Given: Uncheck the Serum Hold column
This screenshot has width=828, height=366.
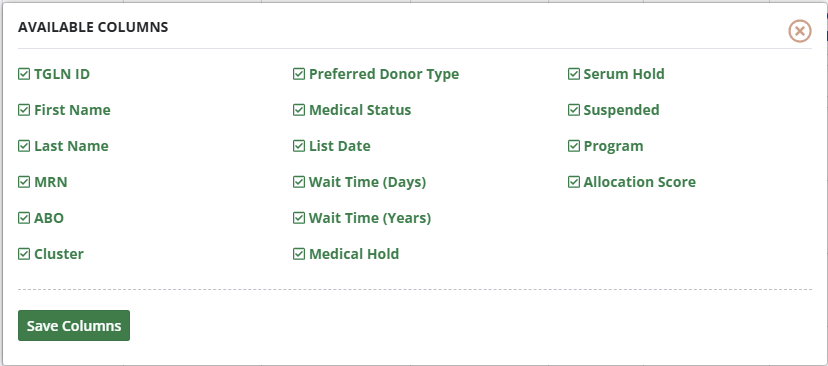Looking at the screenshot, I should click(573, 74).
